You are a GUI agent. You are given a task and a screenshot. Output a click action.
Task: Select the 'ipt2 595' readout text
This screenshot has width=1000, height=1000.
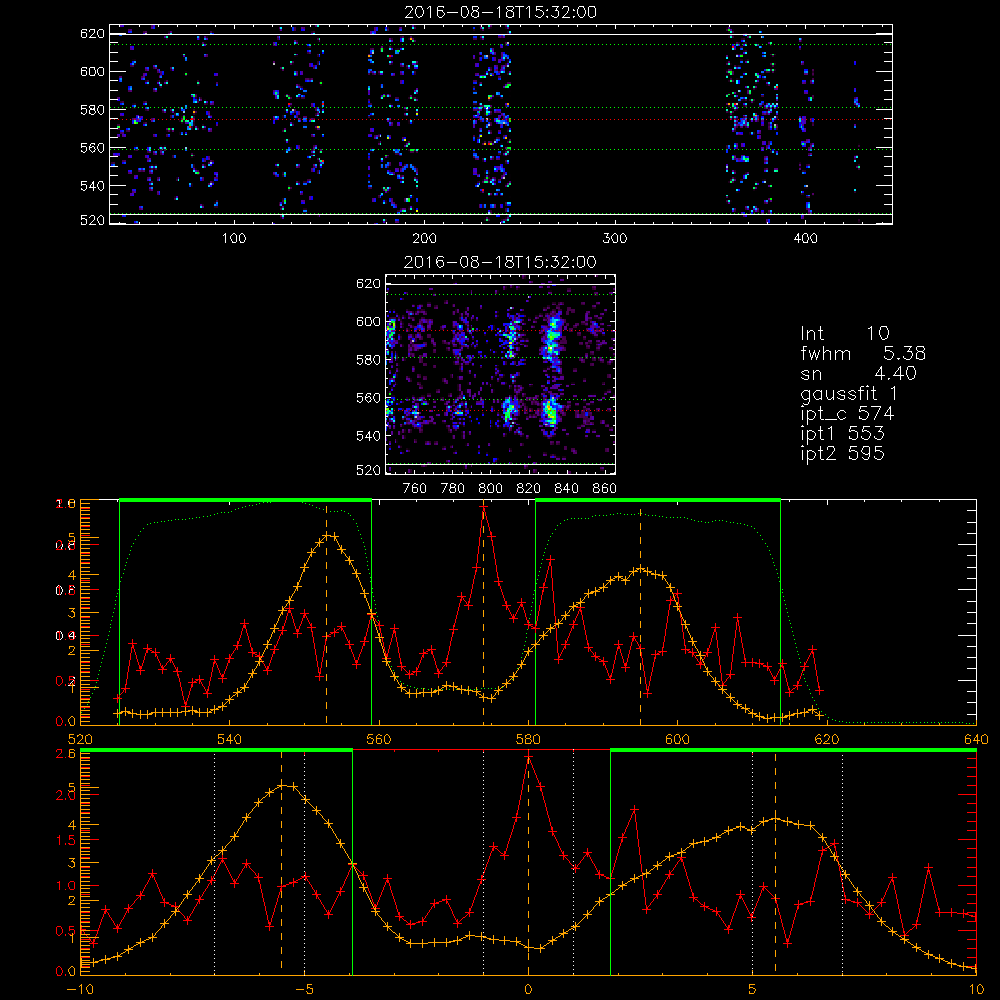[x=842, y=453]
